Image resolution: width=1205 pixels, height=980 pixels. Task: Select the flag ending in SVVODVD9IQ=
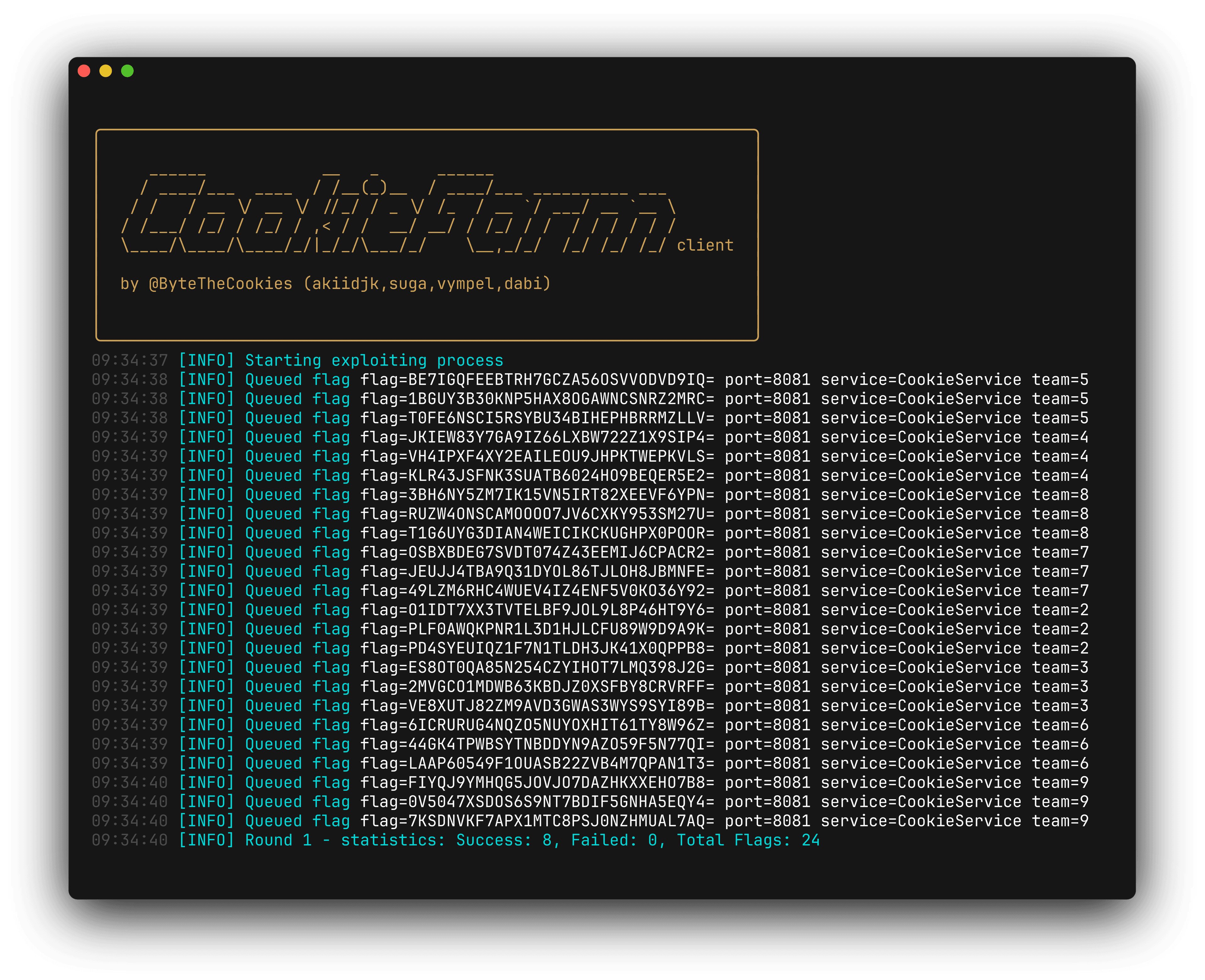[536, 379]
